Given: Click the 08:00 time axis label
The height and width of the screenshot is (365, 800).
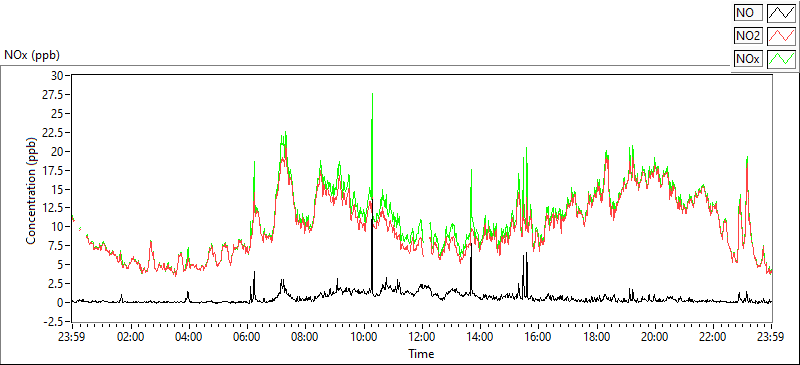Looking at the screenshot, I should point(306,337).
